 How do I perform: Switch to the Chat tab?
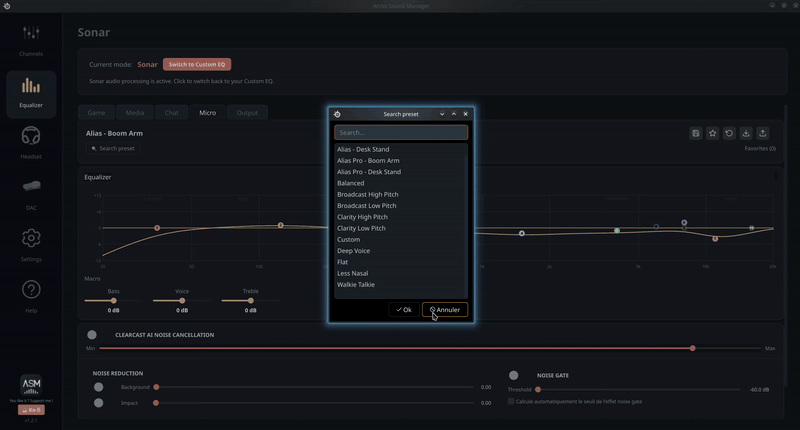(171, 113)
